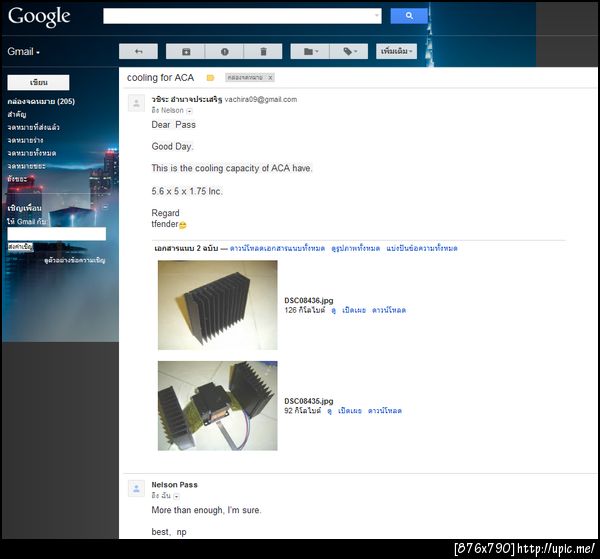The height and width of the screenshot is (559, 600).
Task: Open the Gmail menu dropdown
Action: [x=23, y=52]
